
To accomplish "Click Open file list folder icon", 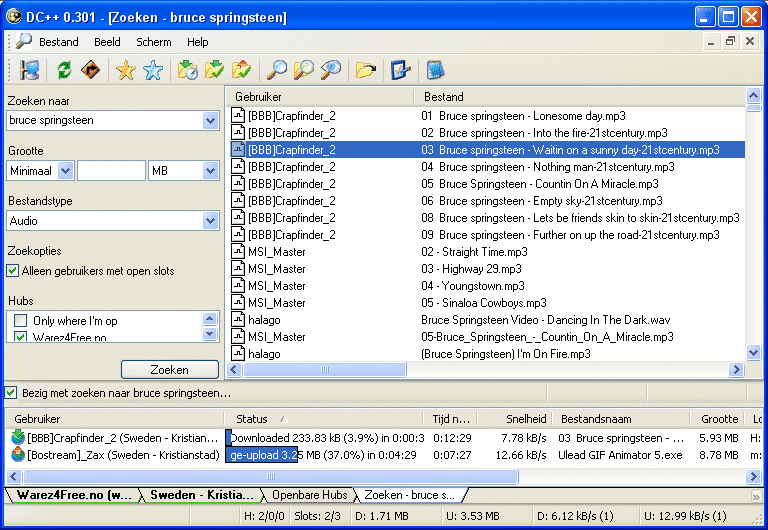I will click(366, 70).
